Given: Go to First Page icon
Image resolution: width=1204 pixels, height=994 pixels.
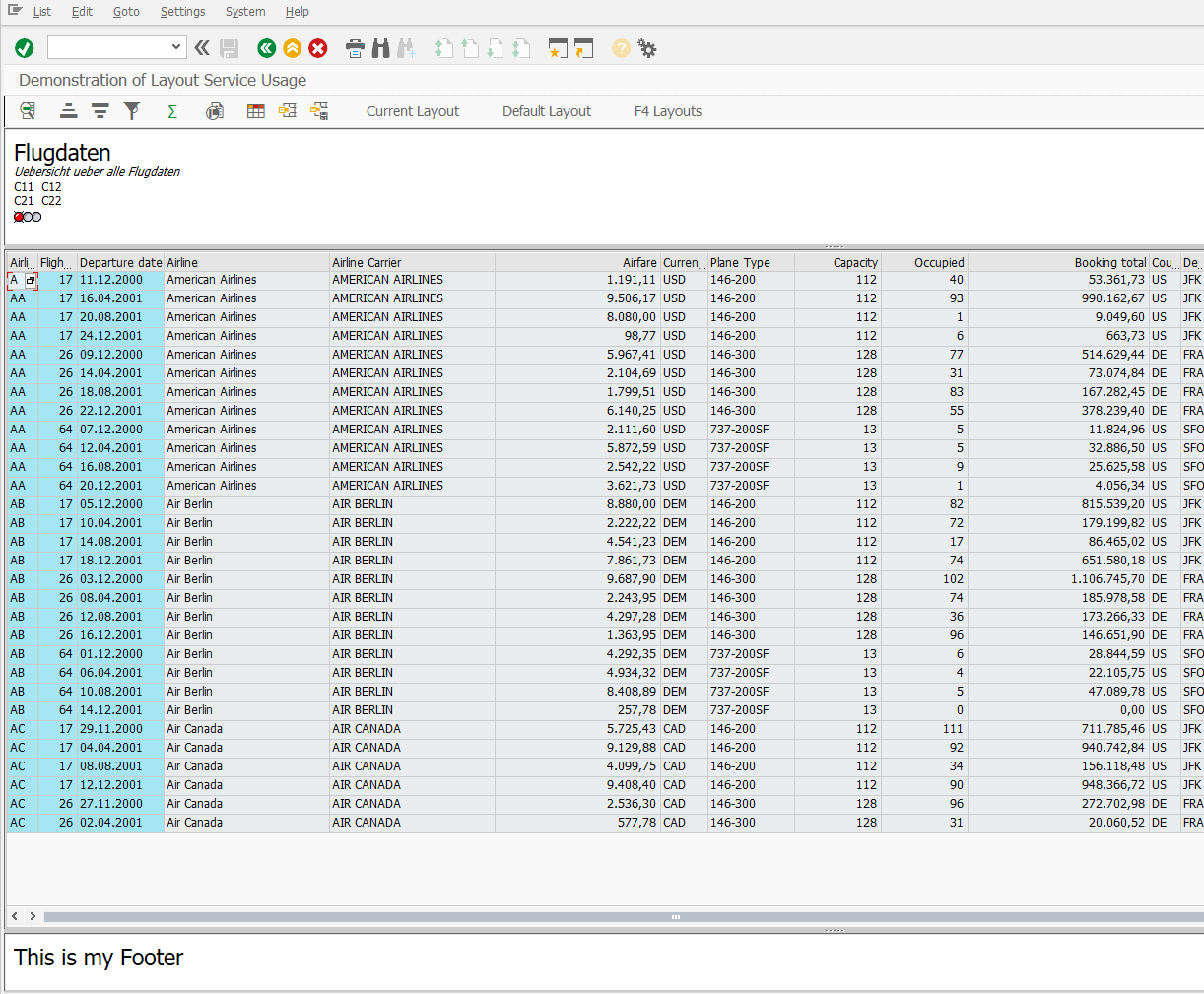Looking at the screenshot, I should 444,48.
